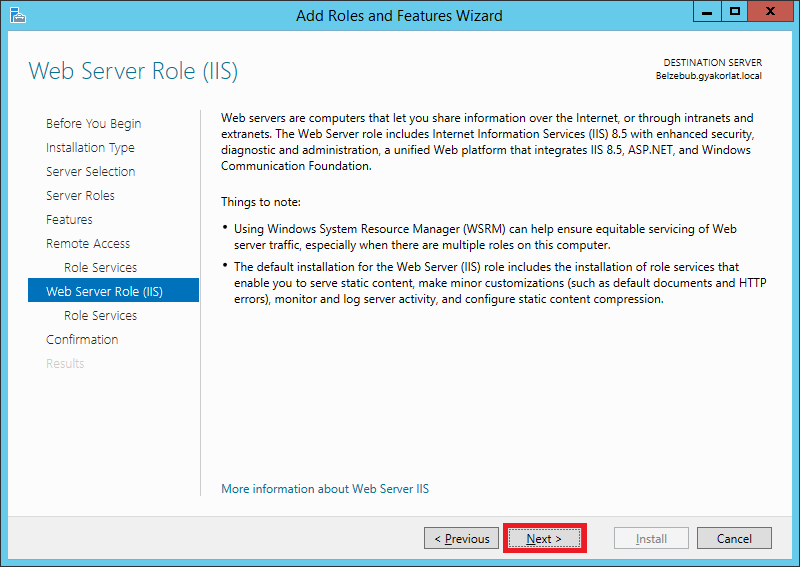Click the DESTINATION SERVER label
The height and width of the screenshot is (567, 800).
[x=713, y=63]
